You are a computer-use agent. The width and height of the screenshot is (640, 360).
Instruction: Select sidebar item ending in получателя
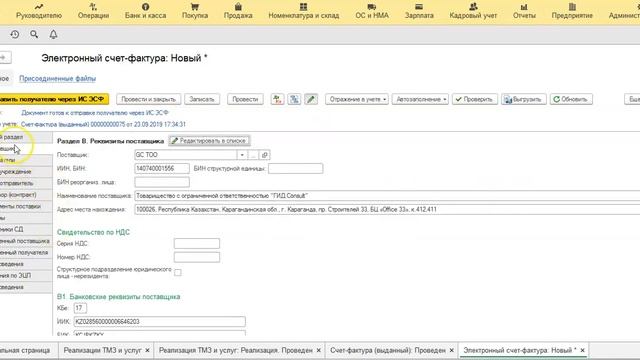pyautogui.click(x=26, y=253)
